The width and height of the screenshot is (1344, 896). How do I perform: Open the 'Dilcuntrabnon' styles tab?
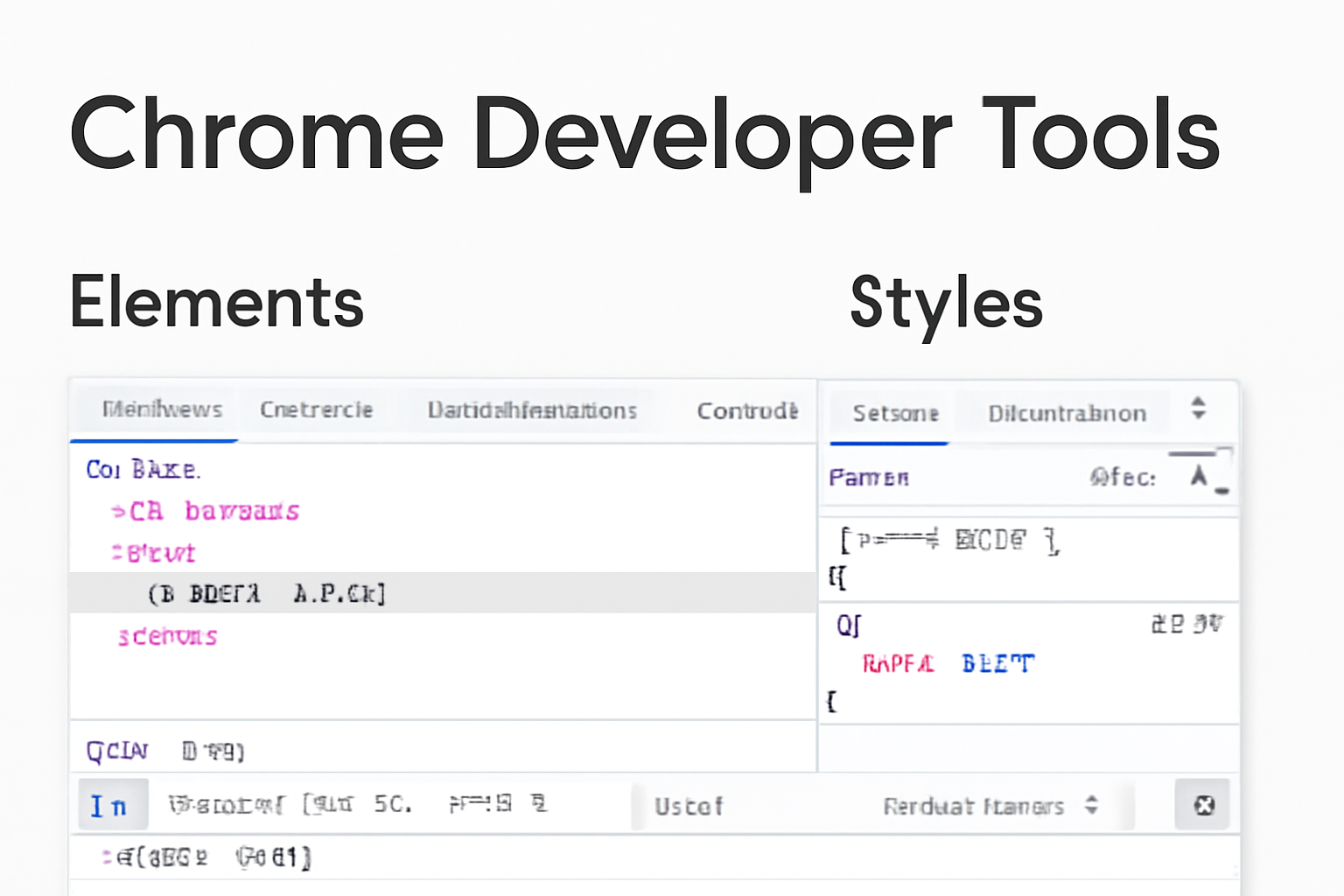pos(1067,413)
